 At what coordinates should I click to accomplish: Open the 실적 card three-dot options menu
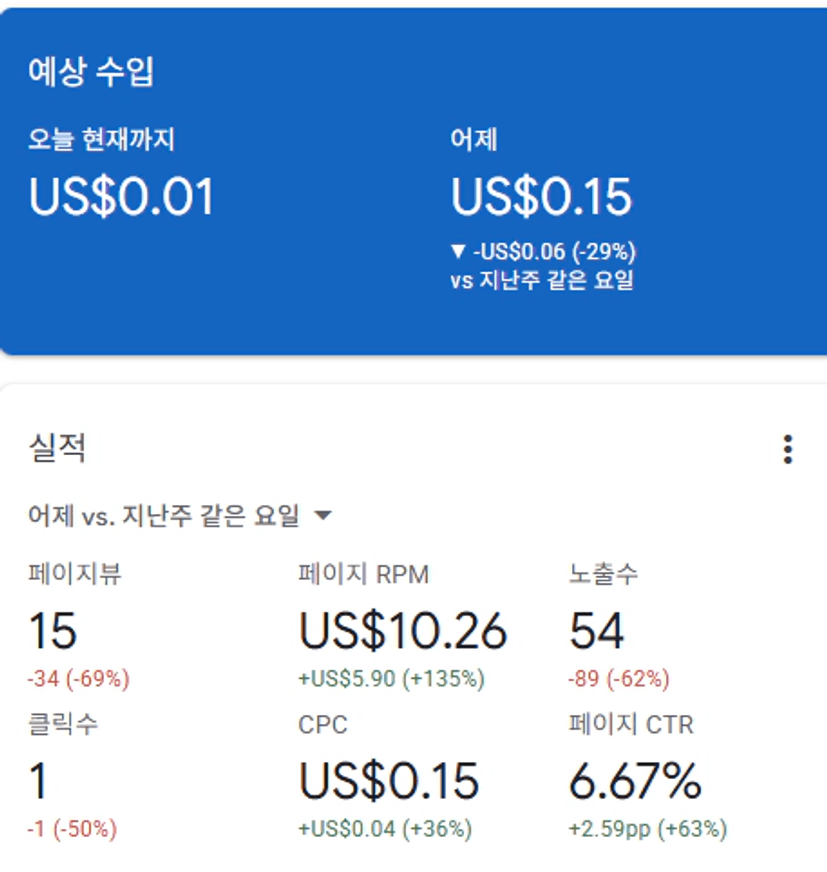(x=788, y=450)
